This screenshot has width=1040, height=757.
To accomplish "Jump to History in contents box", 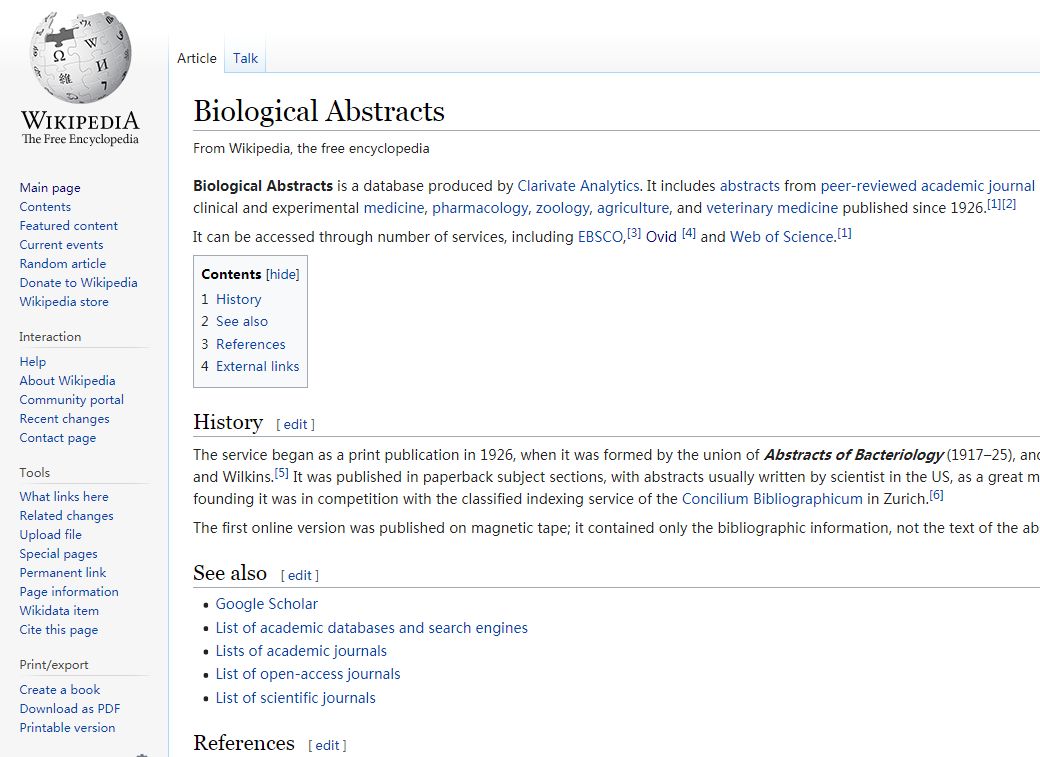I will tap(238, 299).
